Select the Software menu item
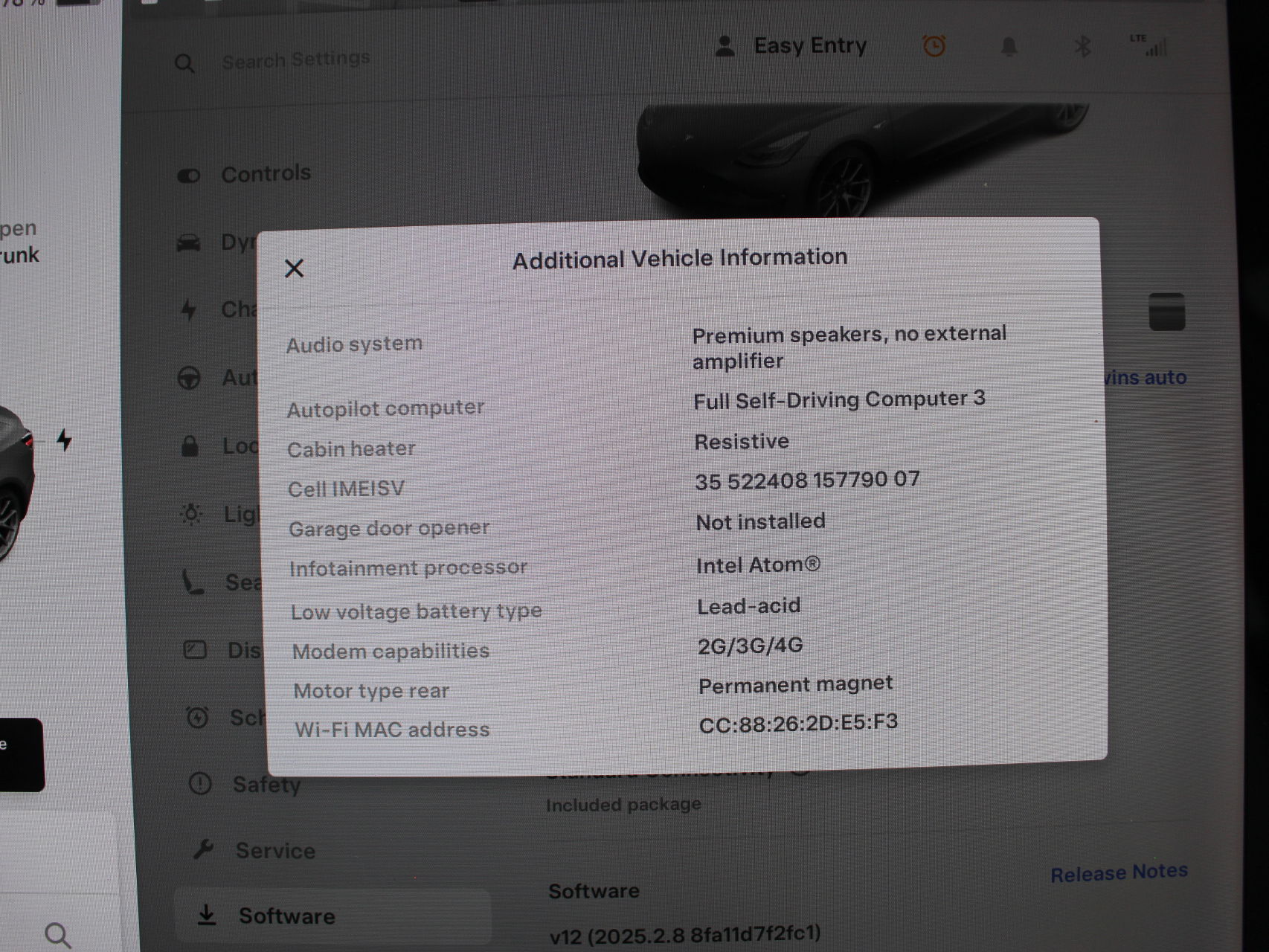 click(332, 916)
